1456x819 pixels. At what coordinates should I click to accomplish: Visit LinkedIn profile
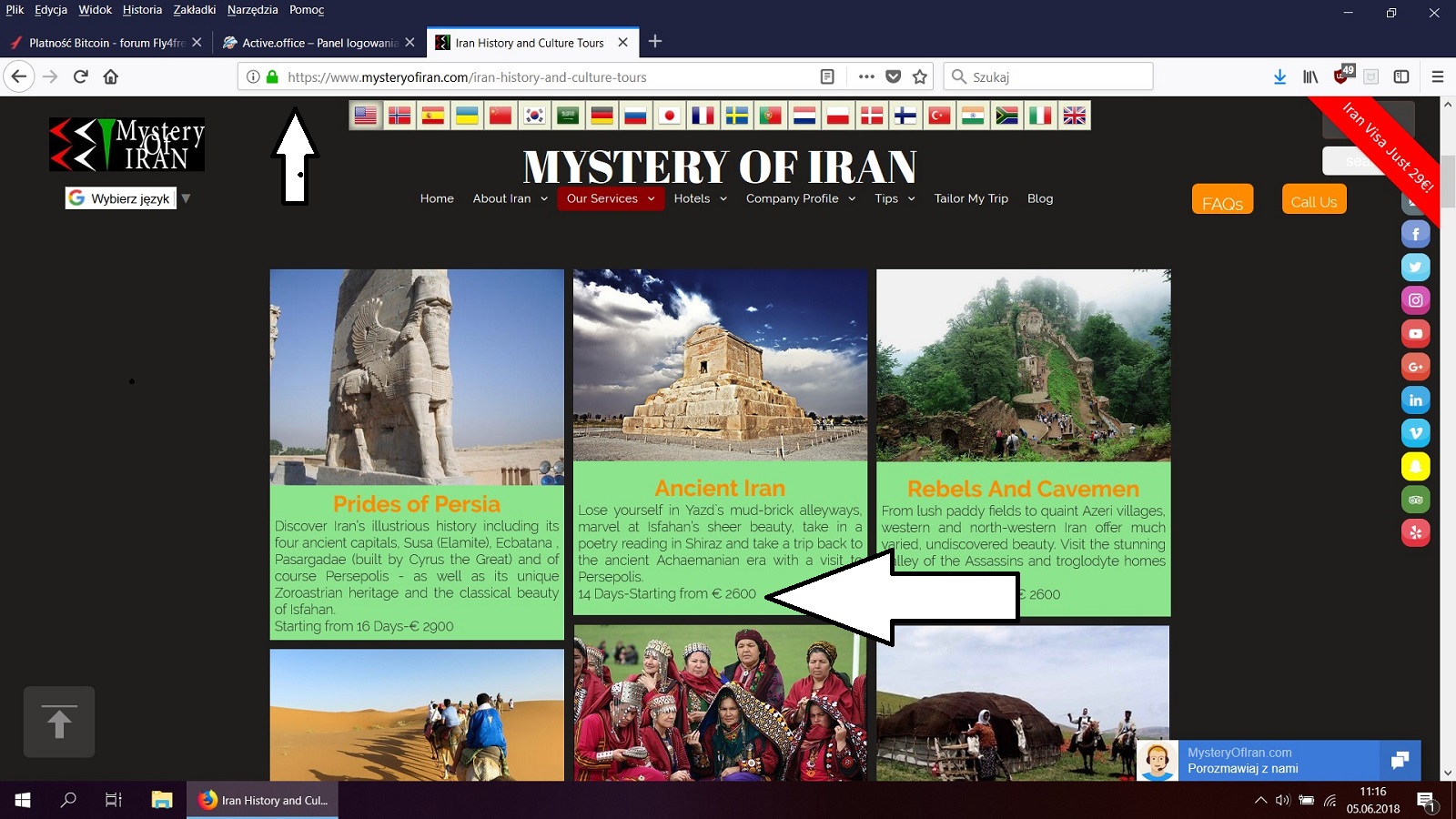(1415, 400)
